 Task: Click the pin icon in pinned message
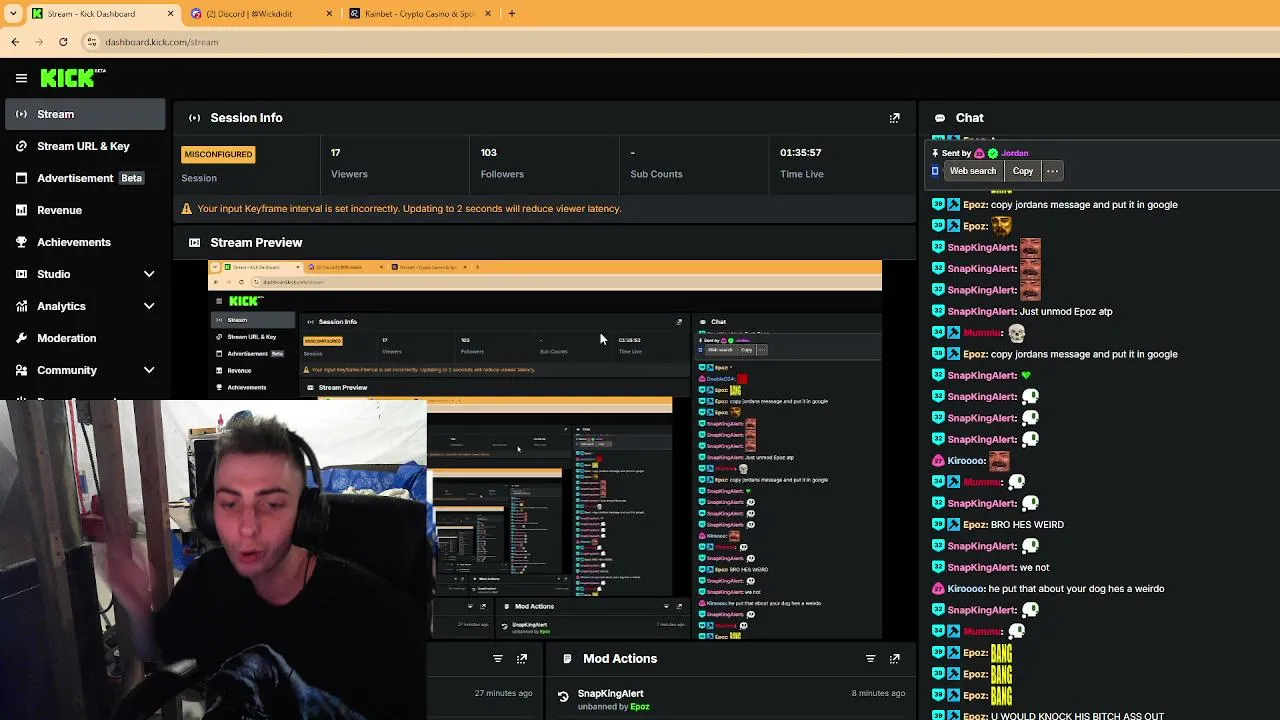935,153
